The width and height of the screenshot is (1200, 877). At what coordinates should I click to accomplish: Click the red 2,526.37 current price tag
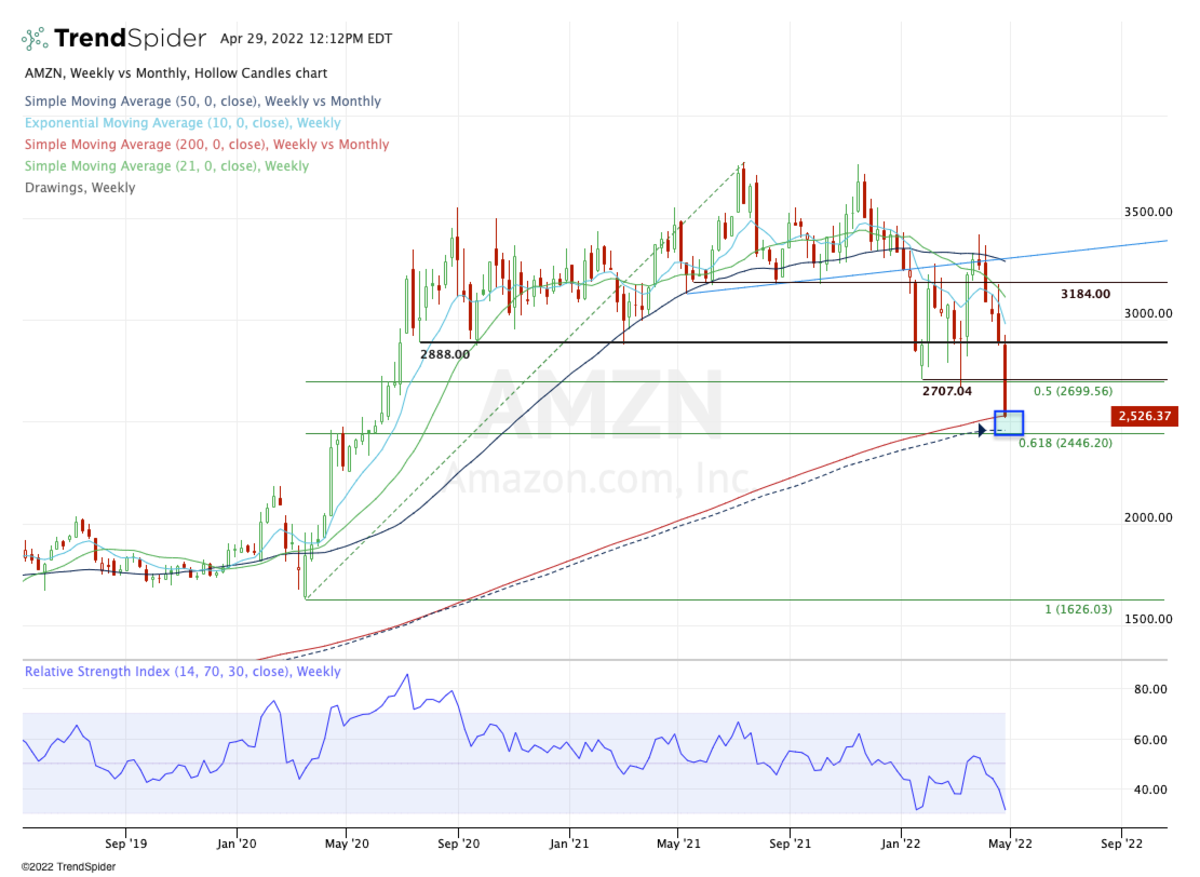[x=1145, y=415]
